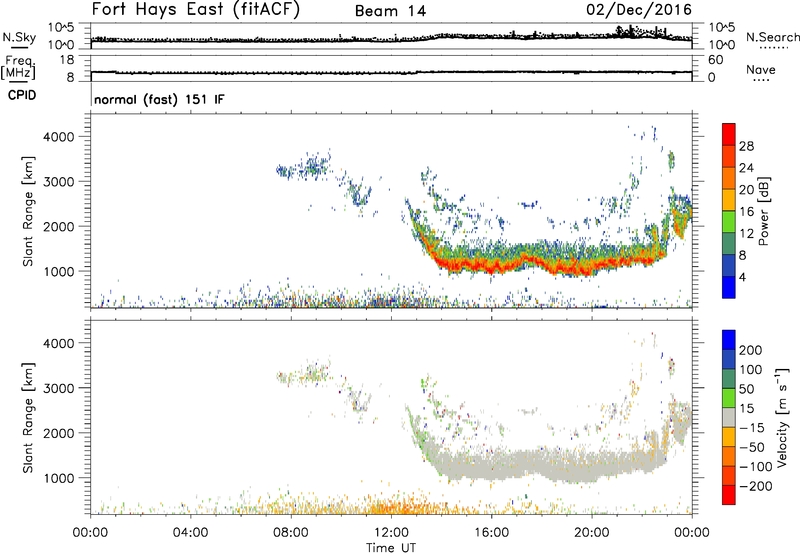Click the "CPID" label
Image resolution: width=800 pixels, height=554 pixels.
point(22,95)
